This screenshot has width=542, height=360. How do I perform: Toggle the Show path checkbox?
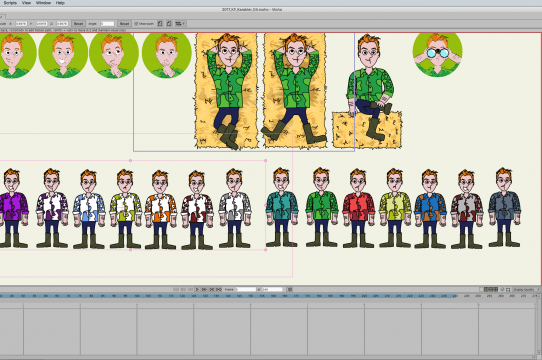click(x=136, y=24)
